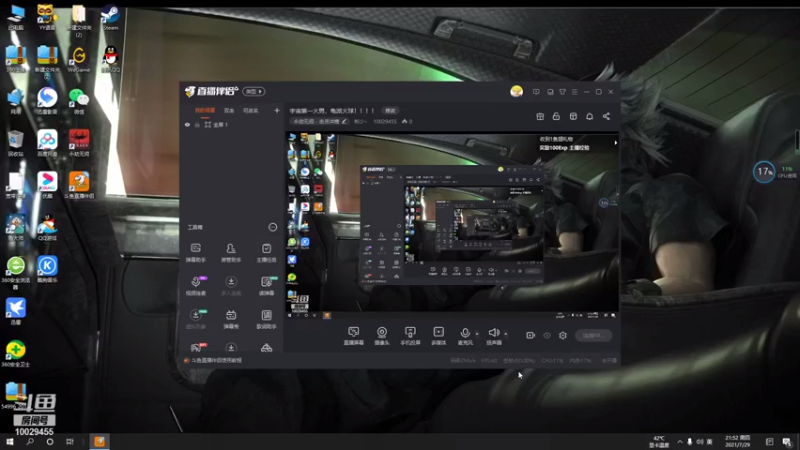The image size is (800, 450).
Task: Click the room number 10029455 in the app header
Action: (x=385, y=121)
